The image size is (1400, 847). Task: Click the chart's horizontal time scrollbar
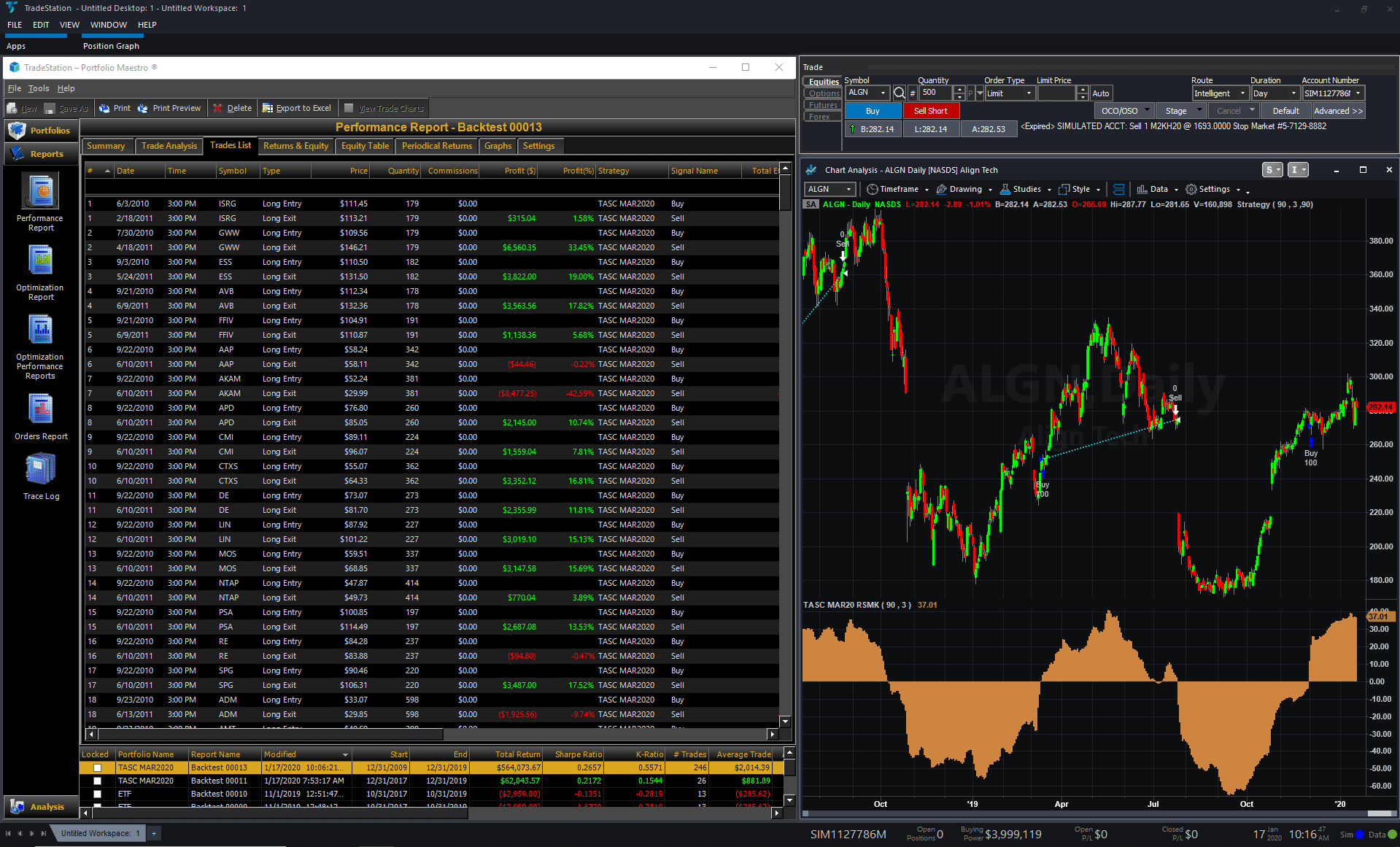pyautogui.click(x=1098, y=813)
